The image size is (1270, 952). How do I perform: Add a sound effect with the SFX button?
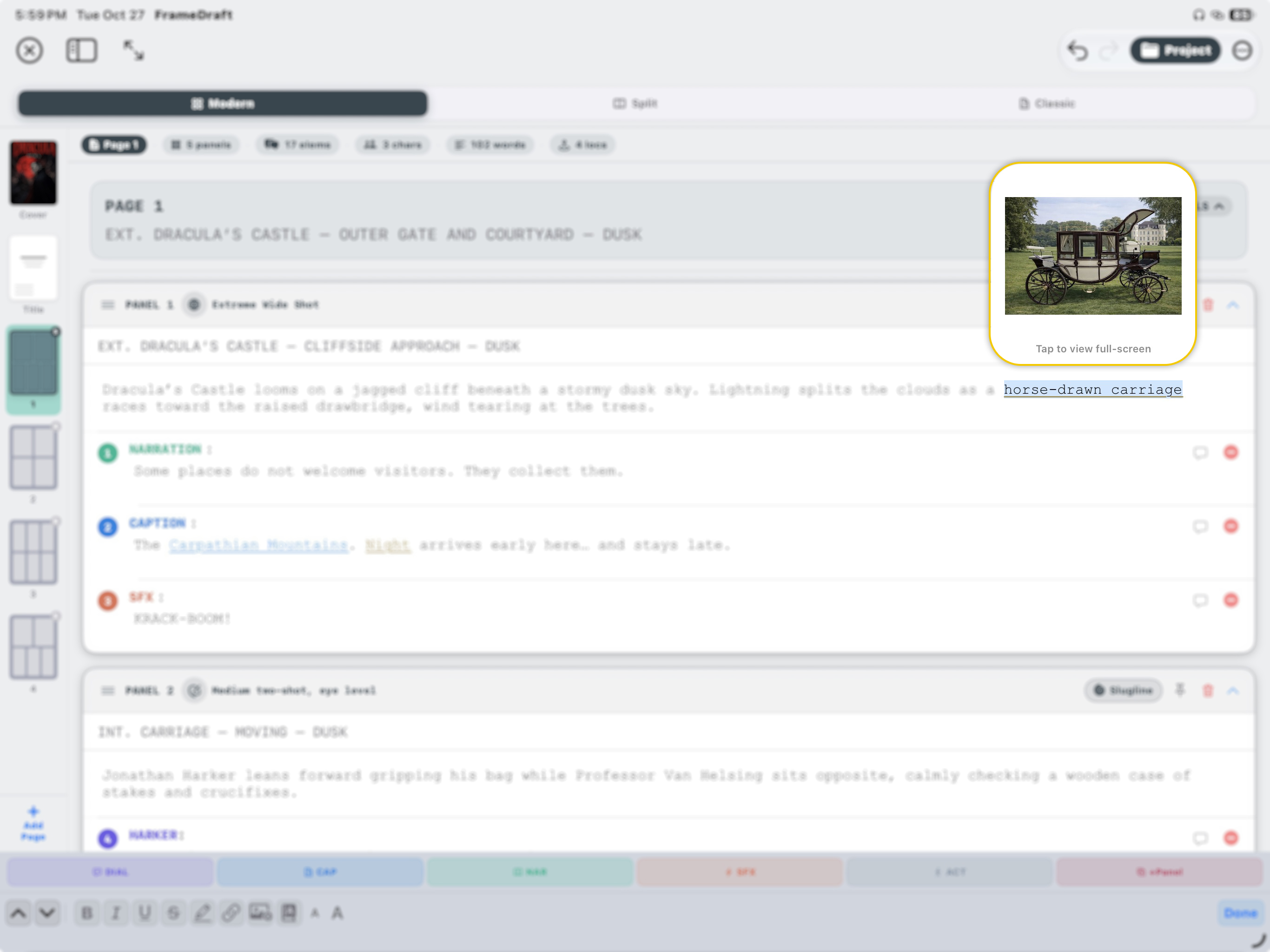point(740,872)
